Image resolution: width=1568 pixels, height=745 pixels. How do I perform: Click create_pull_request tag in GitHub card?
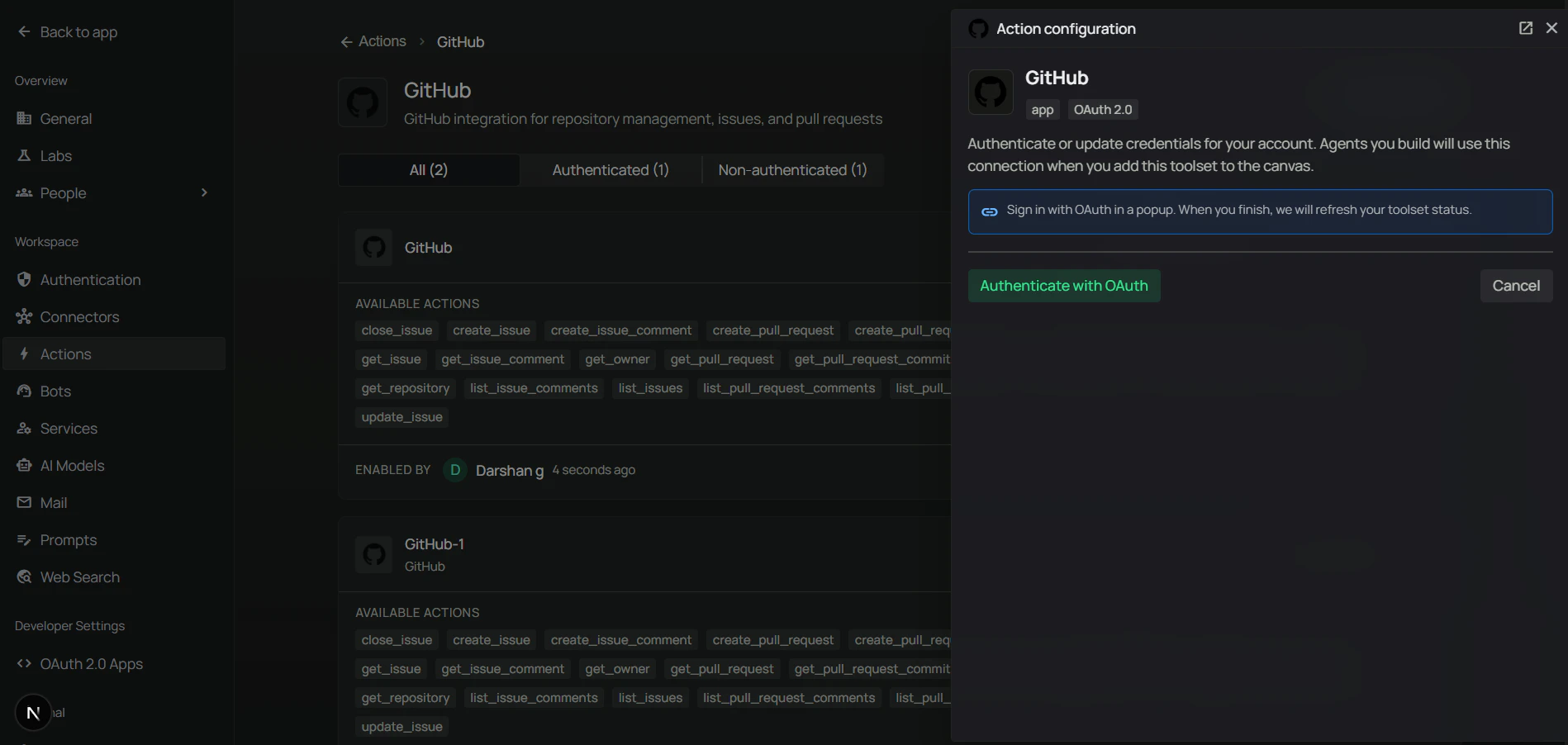pos(772,330)
